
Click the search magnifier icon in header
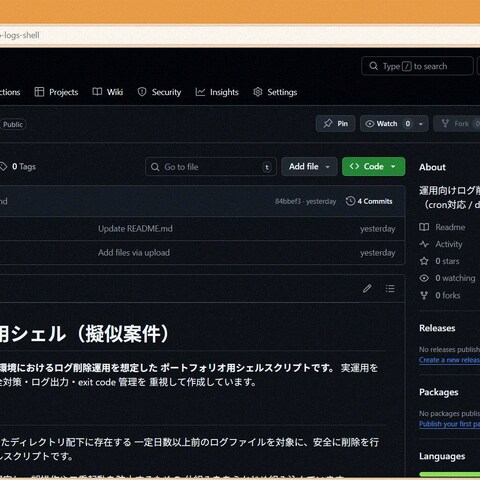tap(374, 66)
